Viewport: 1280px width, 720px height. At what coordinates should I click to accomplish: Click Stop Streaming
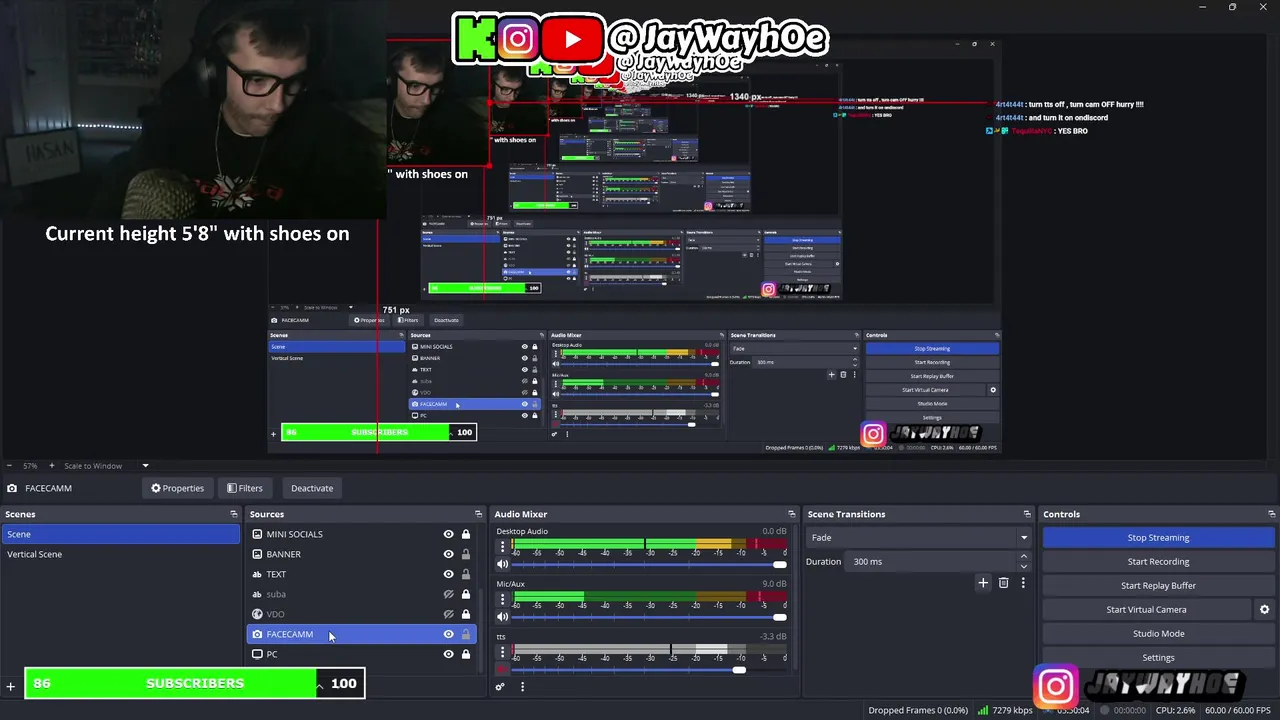1158,537
